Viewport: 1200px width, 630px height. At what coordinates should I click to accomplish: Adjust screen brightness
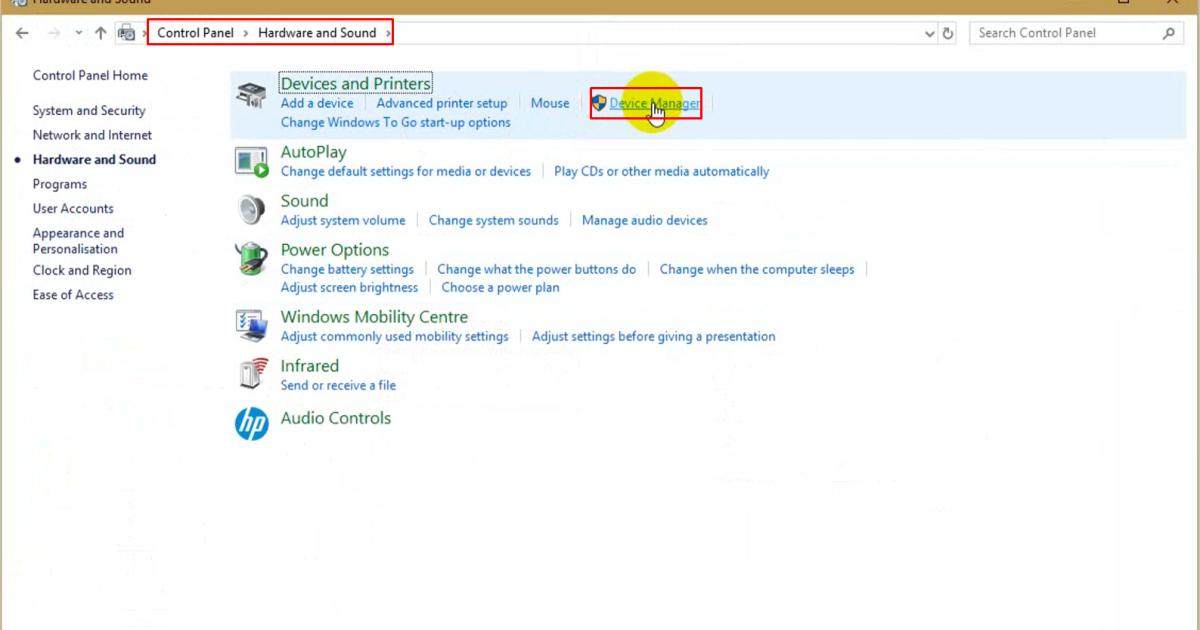[349, 288]
